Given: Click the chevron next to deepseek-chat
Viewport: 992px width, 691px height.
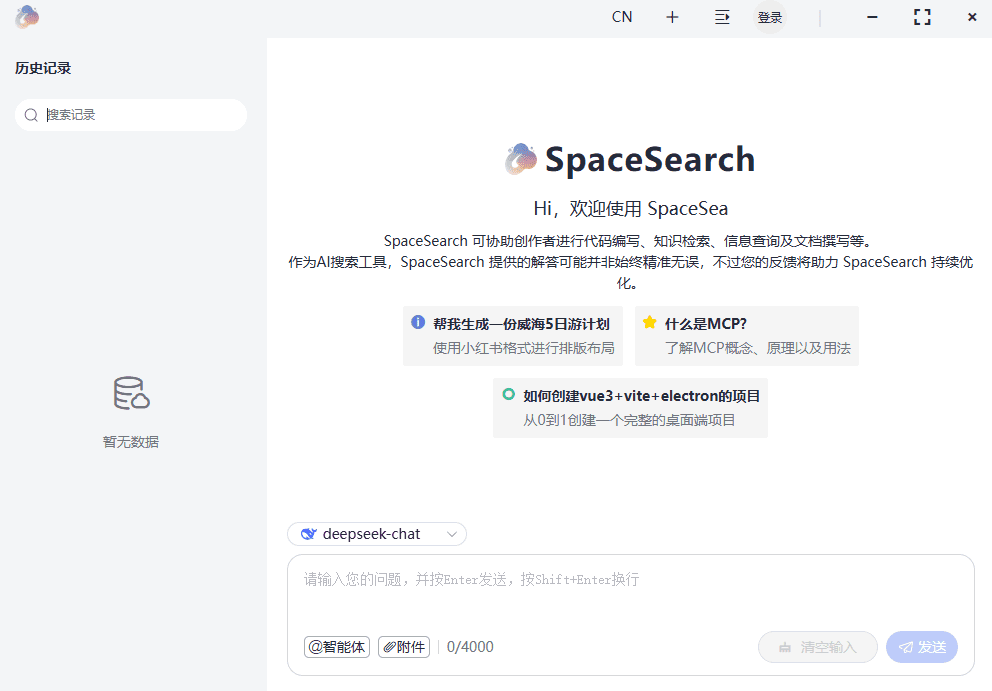Looking at the screenshot, I should click(450, 534).
